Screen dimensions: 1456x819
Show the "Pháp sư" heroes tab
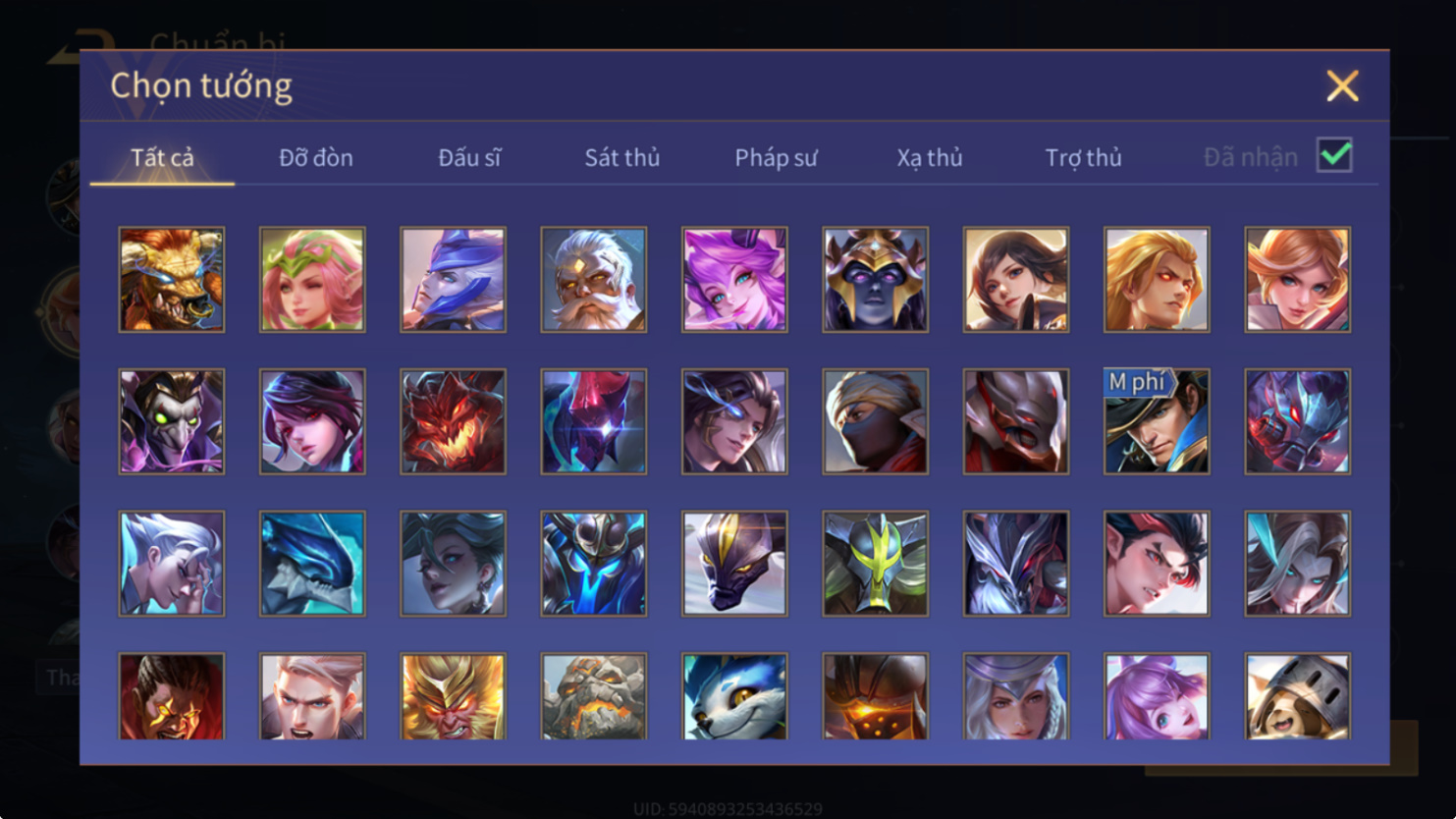pos(776,157)
